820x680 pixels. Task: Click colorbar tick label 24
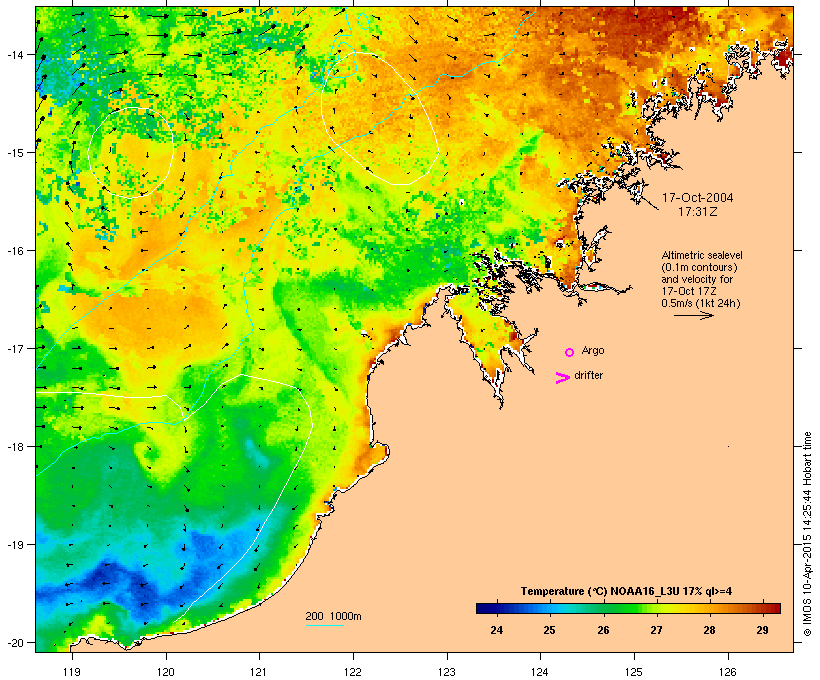(x=496, y=630)
